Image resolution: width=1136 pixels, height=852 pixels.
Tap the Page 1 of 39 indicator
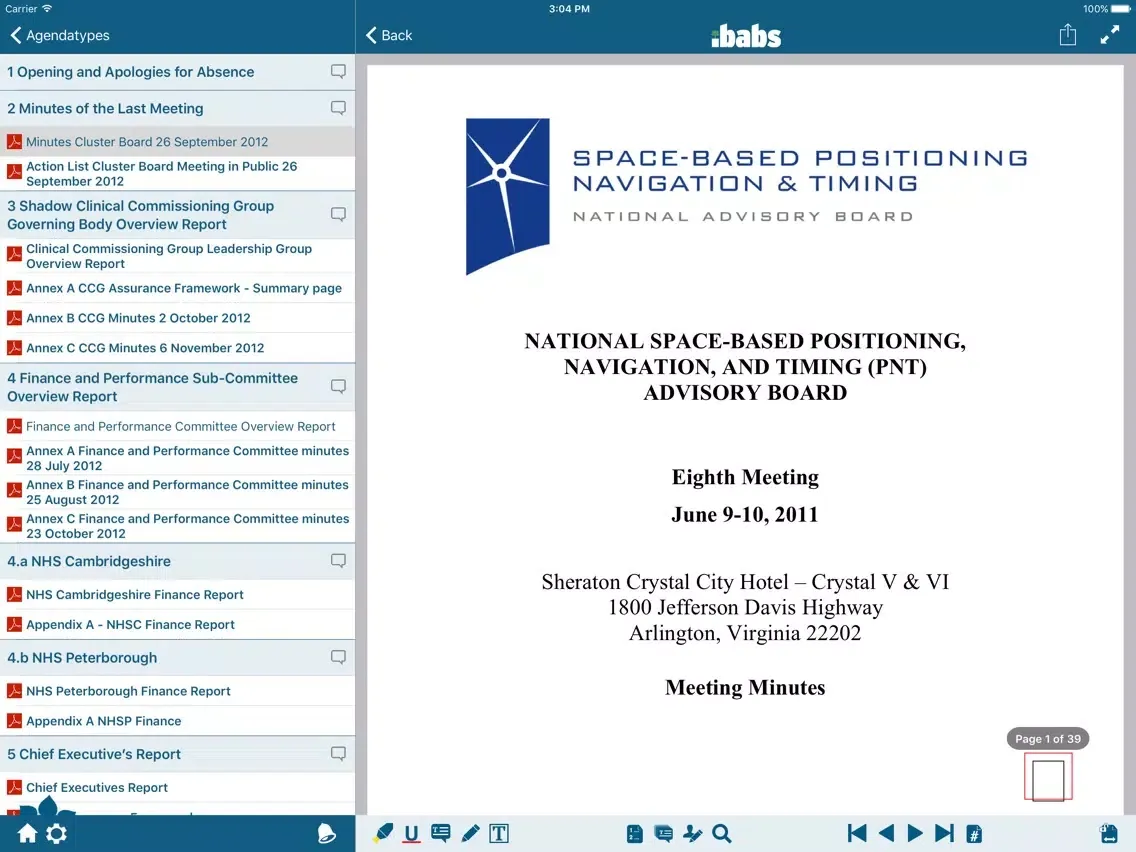click(x=1048, y=739)
